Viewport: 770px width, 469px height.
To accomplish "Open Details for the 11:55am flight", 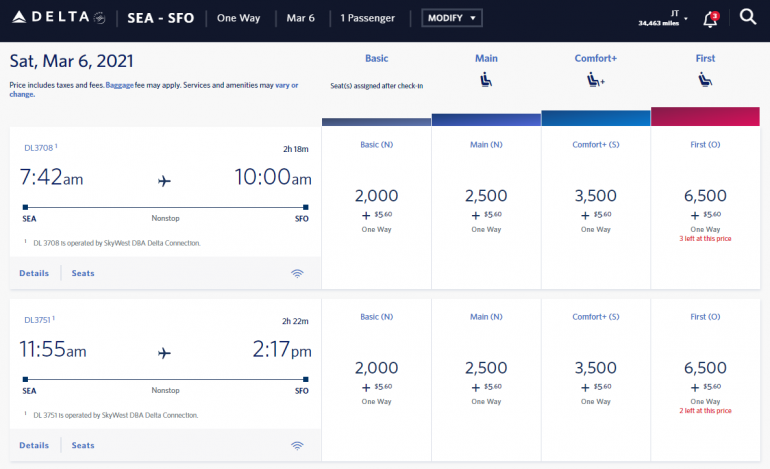I will pyautogui.click(x=34, y=445).
